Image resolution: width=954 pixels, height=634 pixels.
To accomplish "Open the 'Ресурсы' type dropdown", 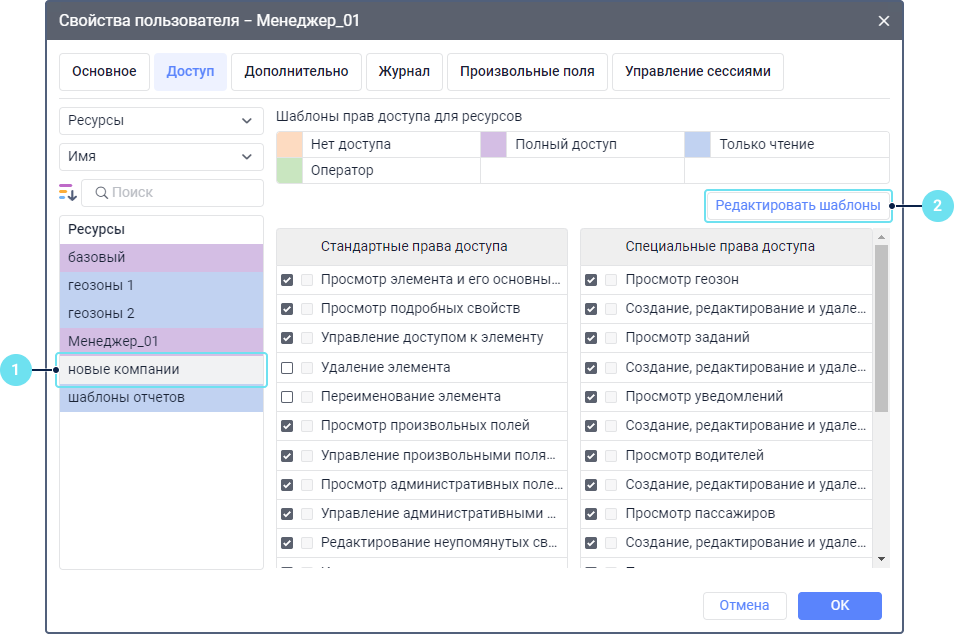I will coord(161,121).
